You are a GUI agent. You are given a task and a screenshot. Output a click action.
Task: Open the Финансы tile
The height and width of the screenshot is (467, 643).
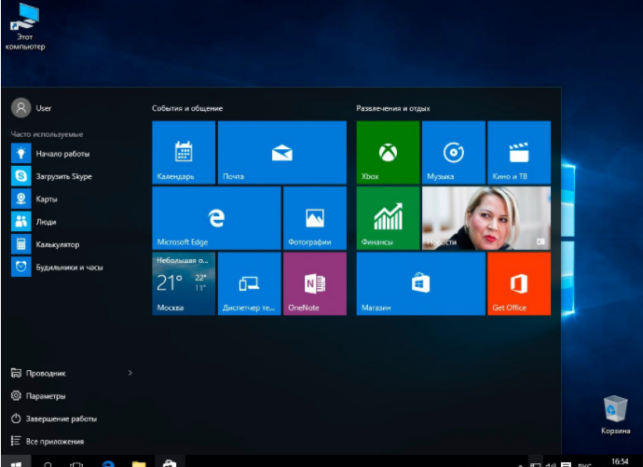[388, 218]
